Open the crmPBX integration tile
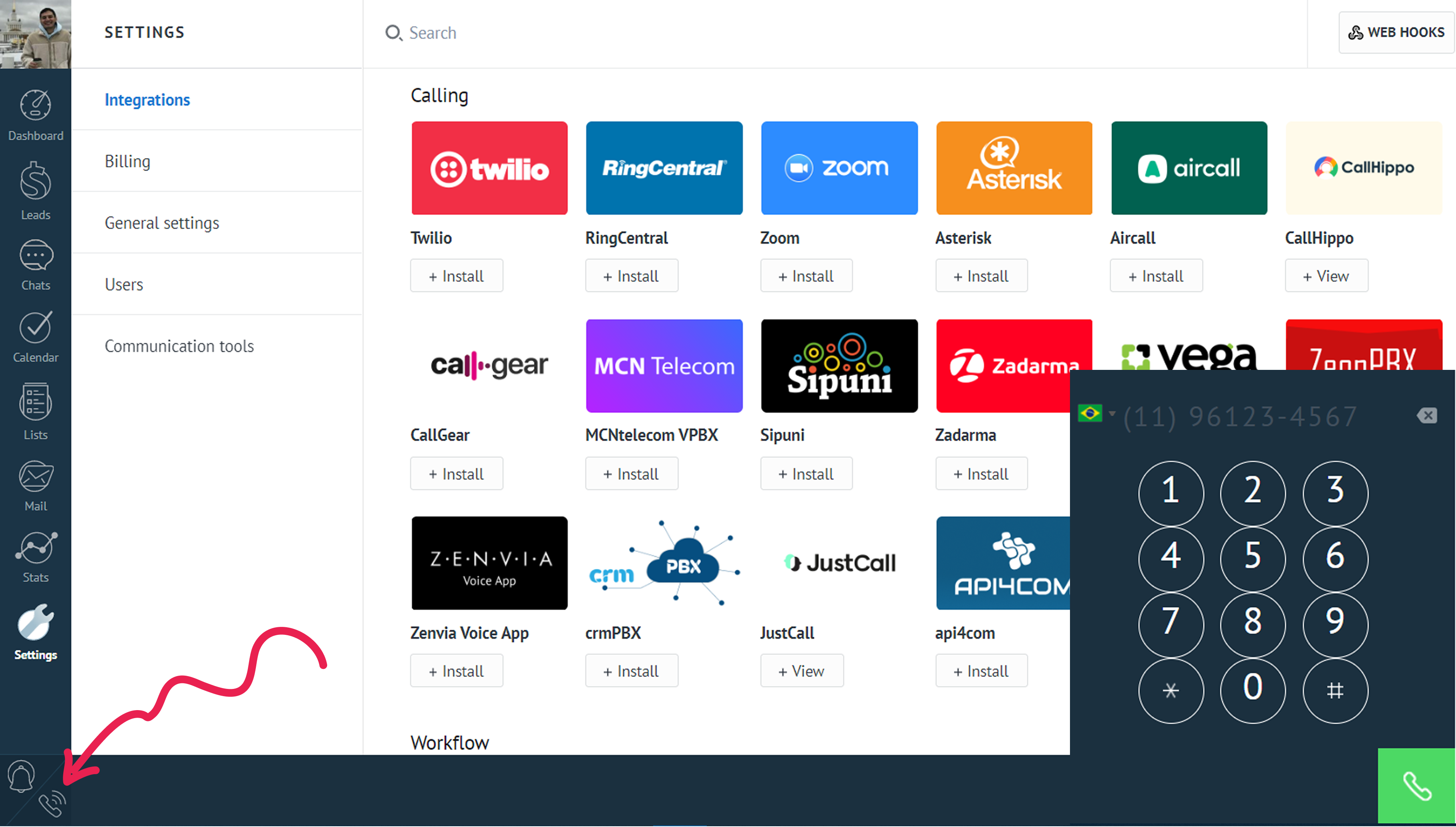This screenshot has width=1456, height=827. (664, 563)
